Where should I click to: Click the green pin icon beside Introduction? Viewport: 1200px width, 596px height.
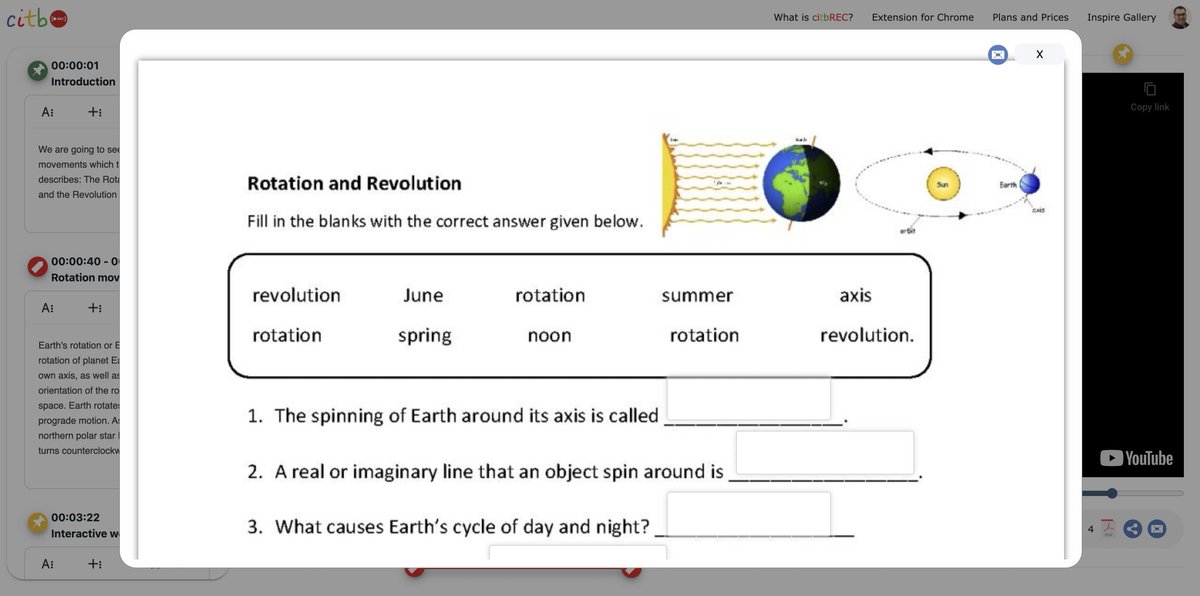coord(37,70)
